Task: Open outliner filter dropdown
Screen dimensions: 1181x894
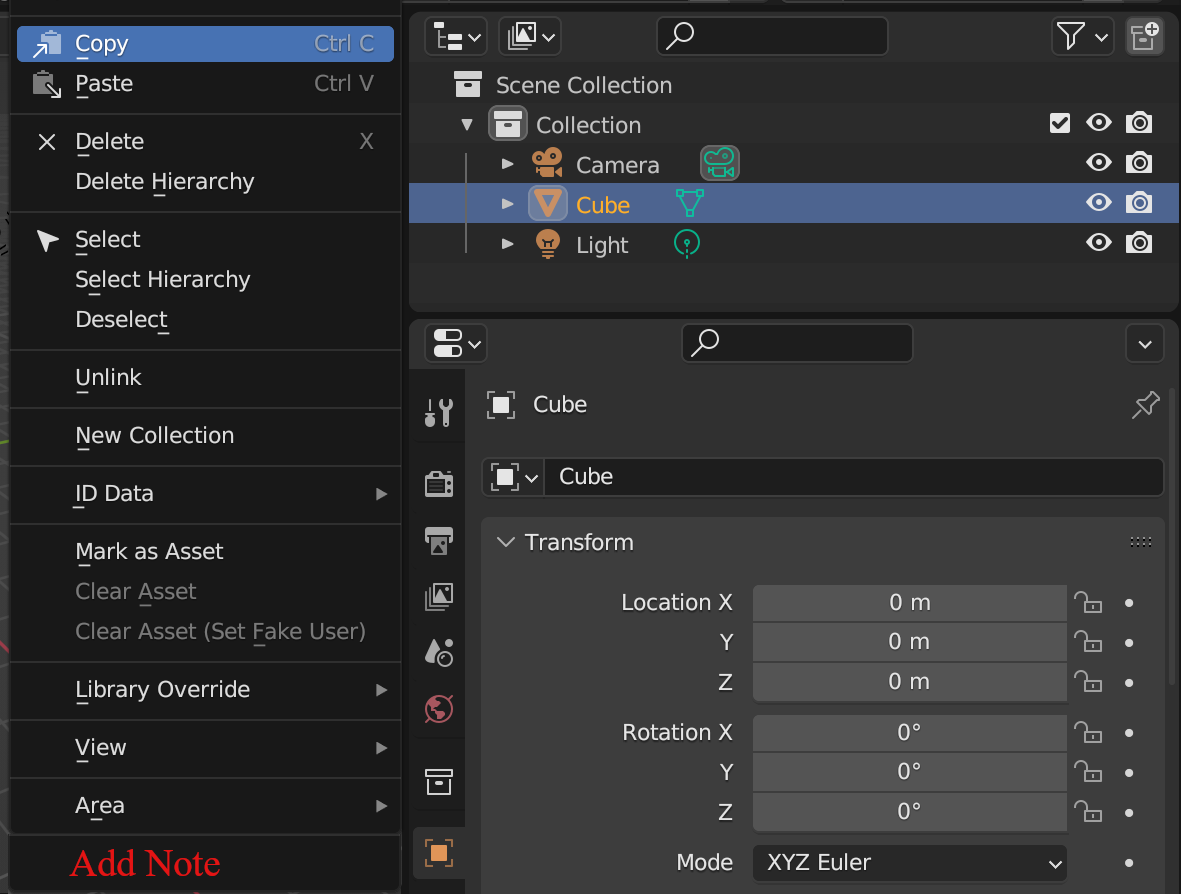Action: [x=1082, y=36]
